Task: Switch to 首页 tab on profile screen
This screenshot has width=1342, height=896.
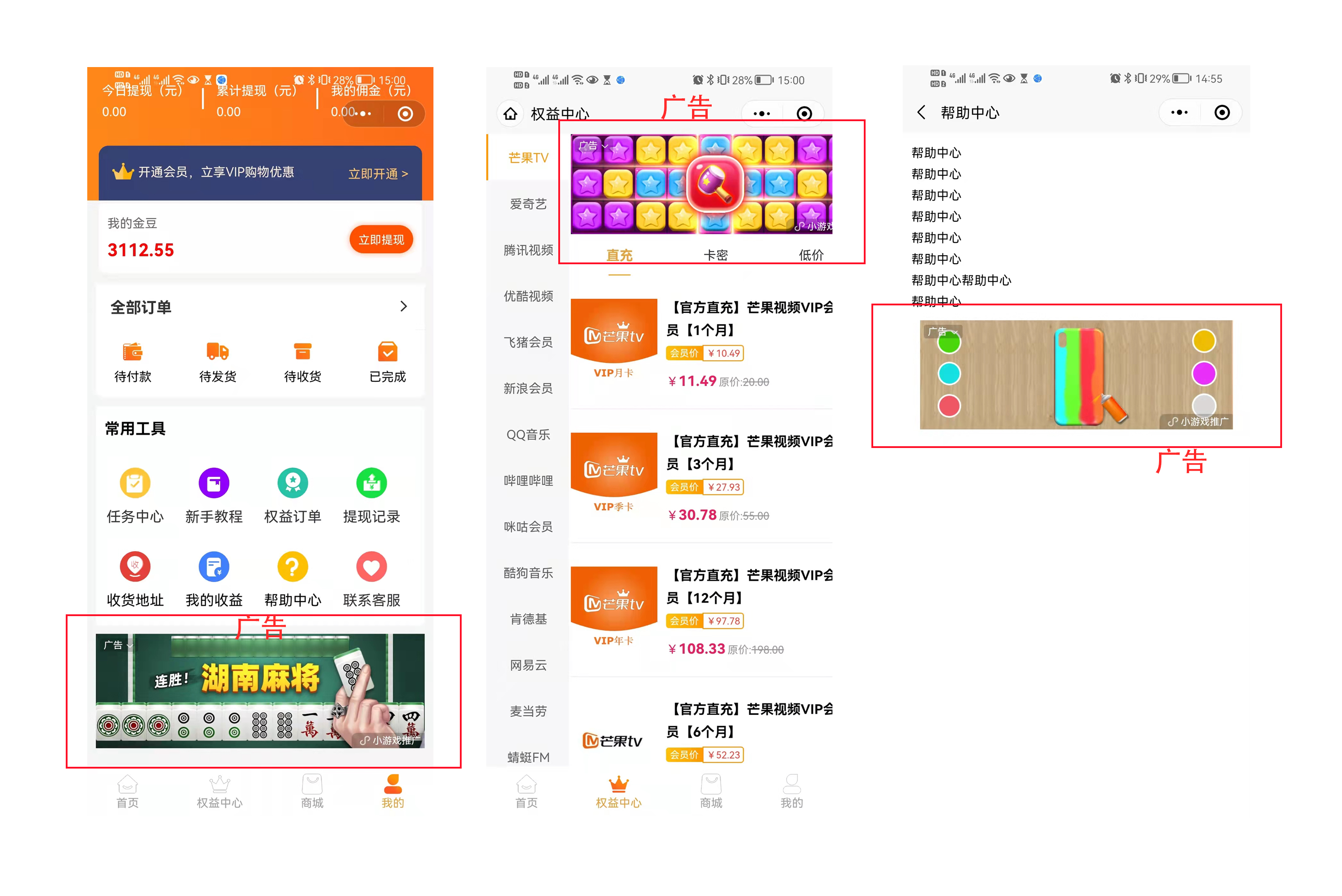Action: pyautogui.click(x=127, y=791)
